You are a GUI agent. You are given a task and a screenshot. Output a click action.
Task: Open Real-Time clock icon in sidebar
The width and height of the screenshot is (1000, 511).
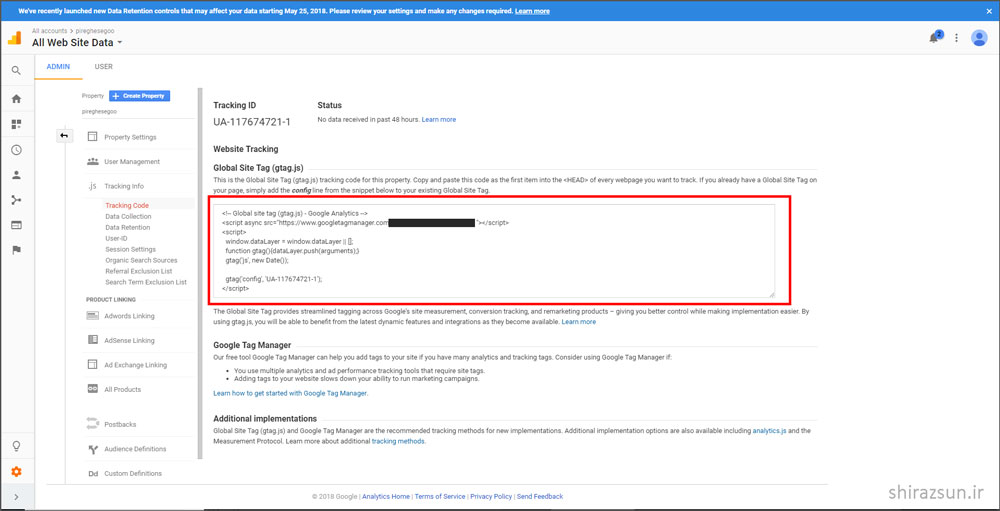[x=17, y=150]
